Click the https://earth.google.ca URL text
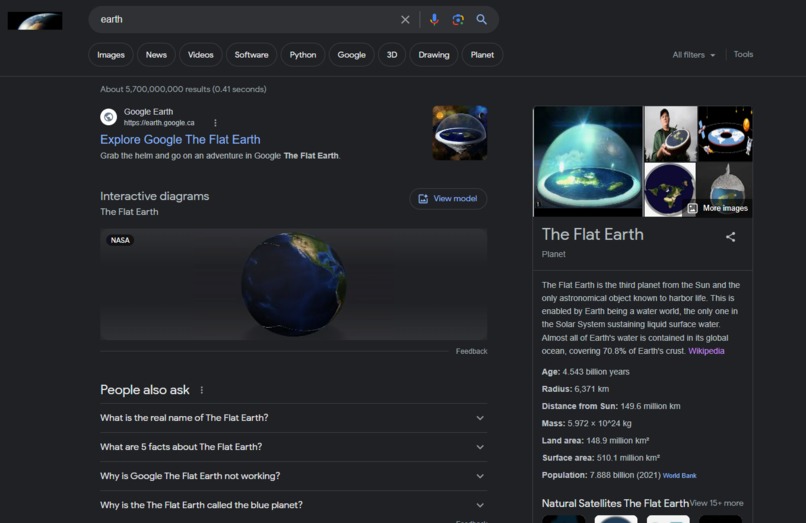 point(159,123)
